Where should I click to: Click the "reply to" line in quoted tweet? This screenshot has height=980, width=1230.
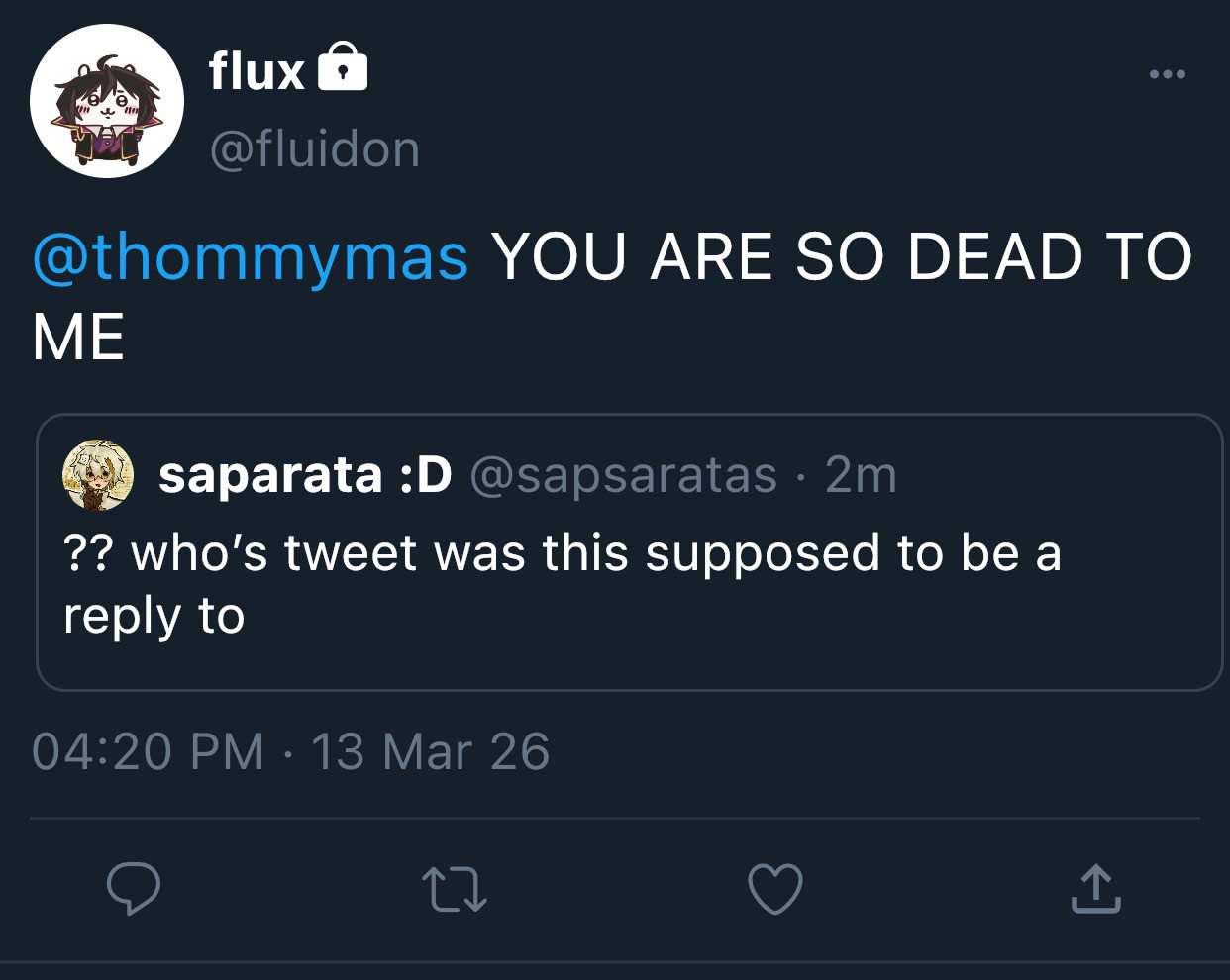154,616
